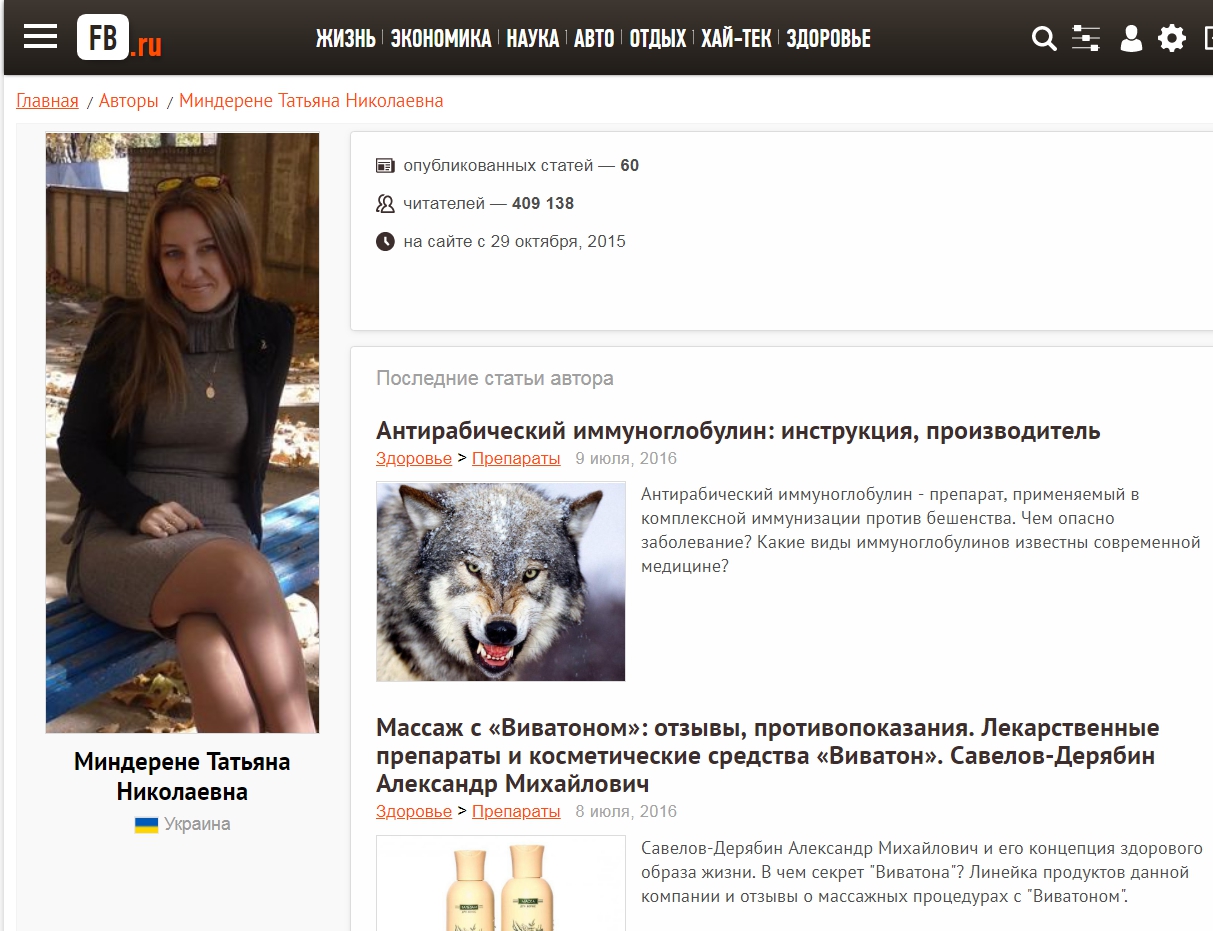Click the immunoglobulin article description text
1213x931 pixels.
pyautogui.click(x=920, y=530)
